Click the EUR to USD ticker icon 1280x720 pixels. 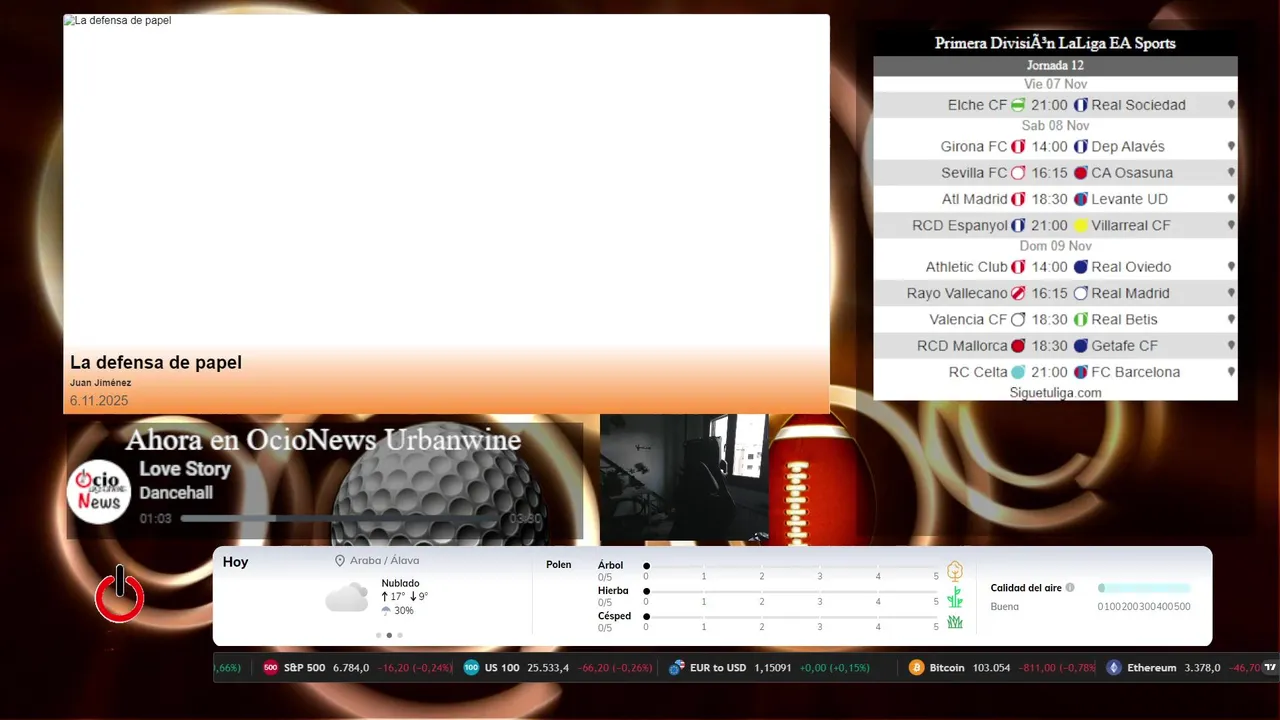(x=677, y=668)
